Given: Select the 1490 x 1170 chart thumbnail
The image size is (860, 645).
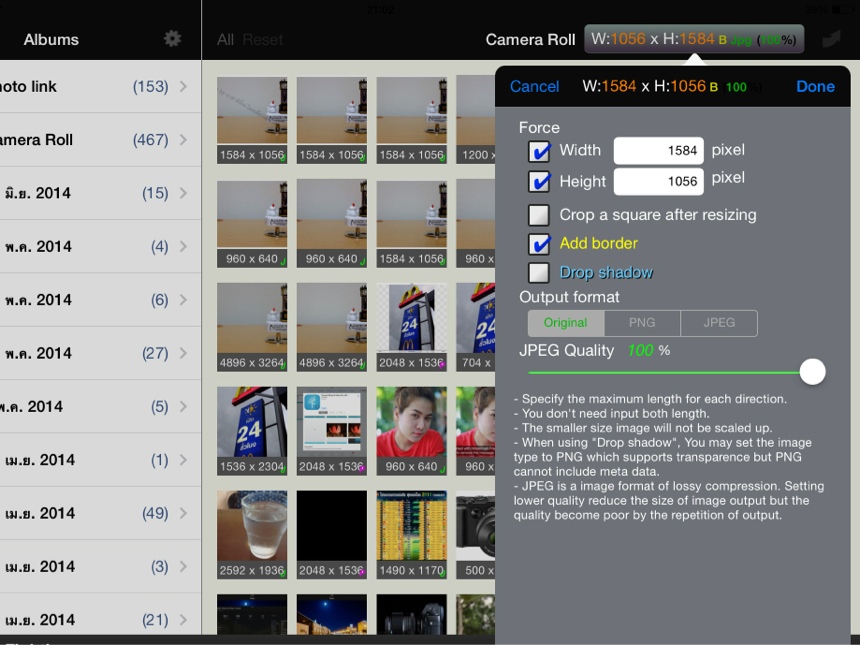Looking at the screenshot, I should [411, 535].
